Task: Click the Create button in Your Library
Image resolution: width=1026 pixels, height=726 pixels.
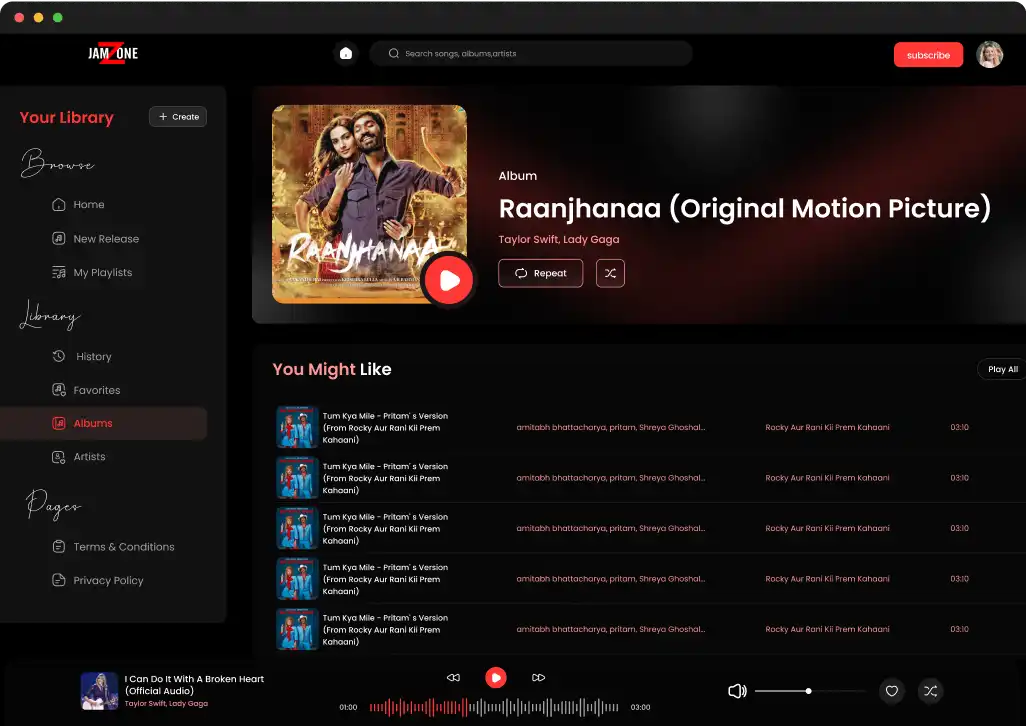Action: (x=178, y=116)
